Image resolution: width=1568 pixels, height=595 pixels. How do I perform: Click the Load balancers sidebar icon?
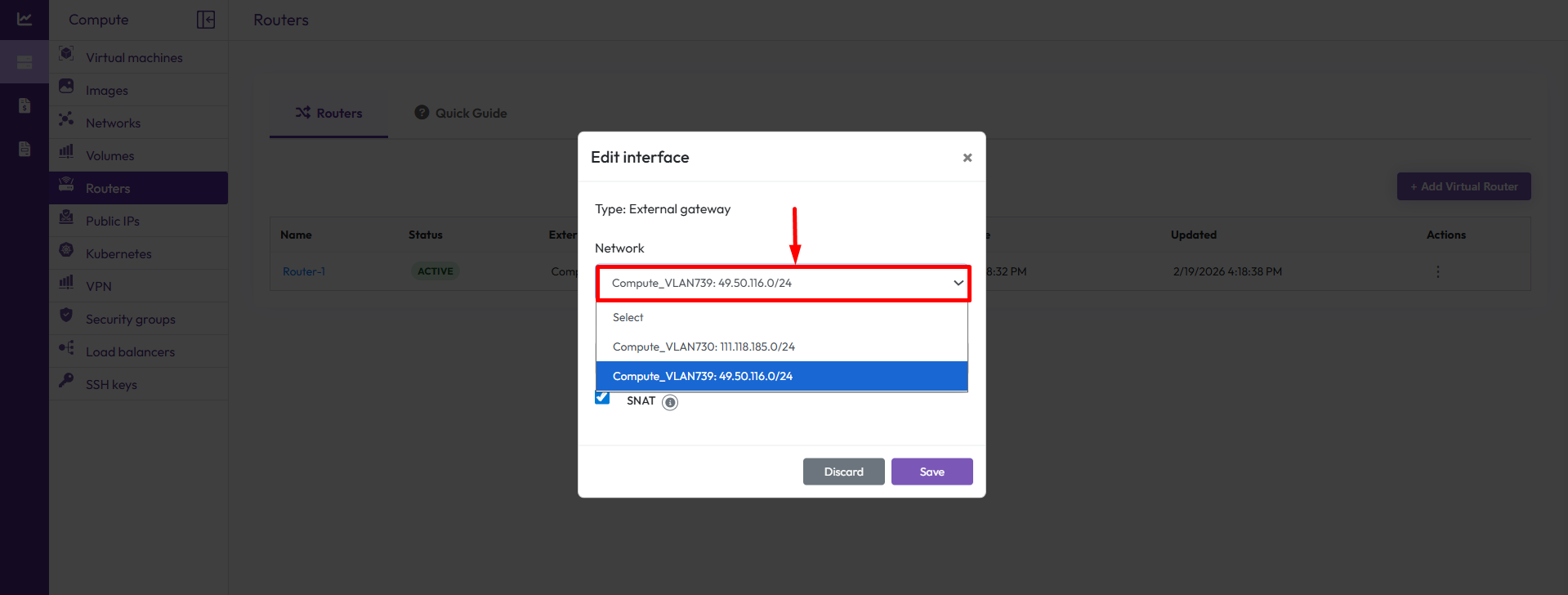(67, 348)
